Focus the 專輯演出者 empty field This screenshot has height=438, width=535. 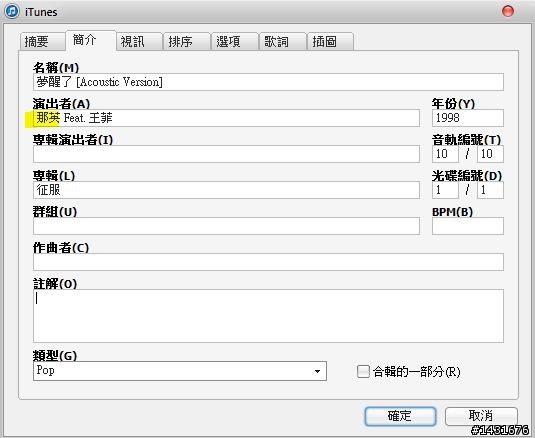click(x=226, y=154)
